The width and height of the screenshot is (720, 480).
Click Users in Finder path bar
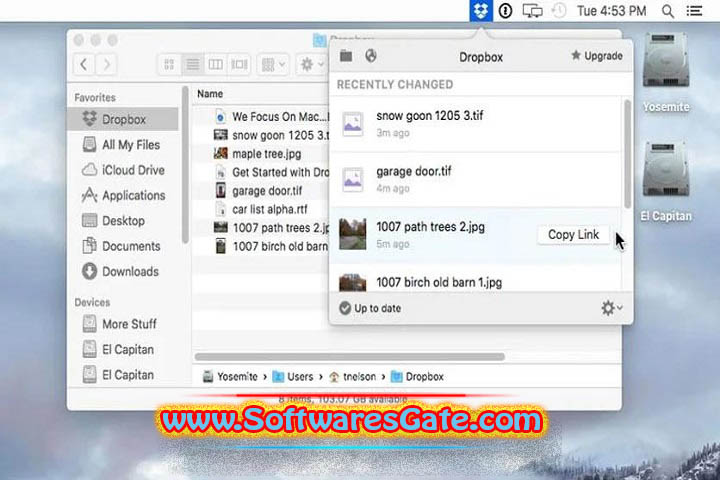(x=293, y=377)
